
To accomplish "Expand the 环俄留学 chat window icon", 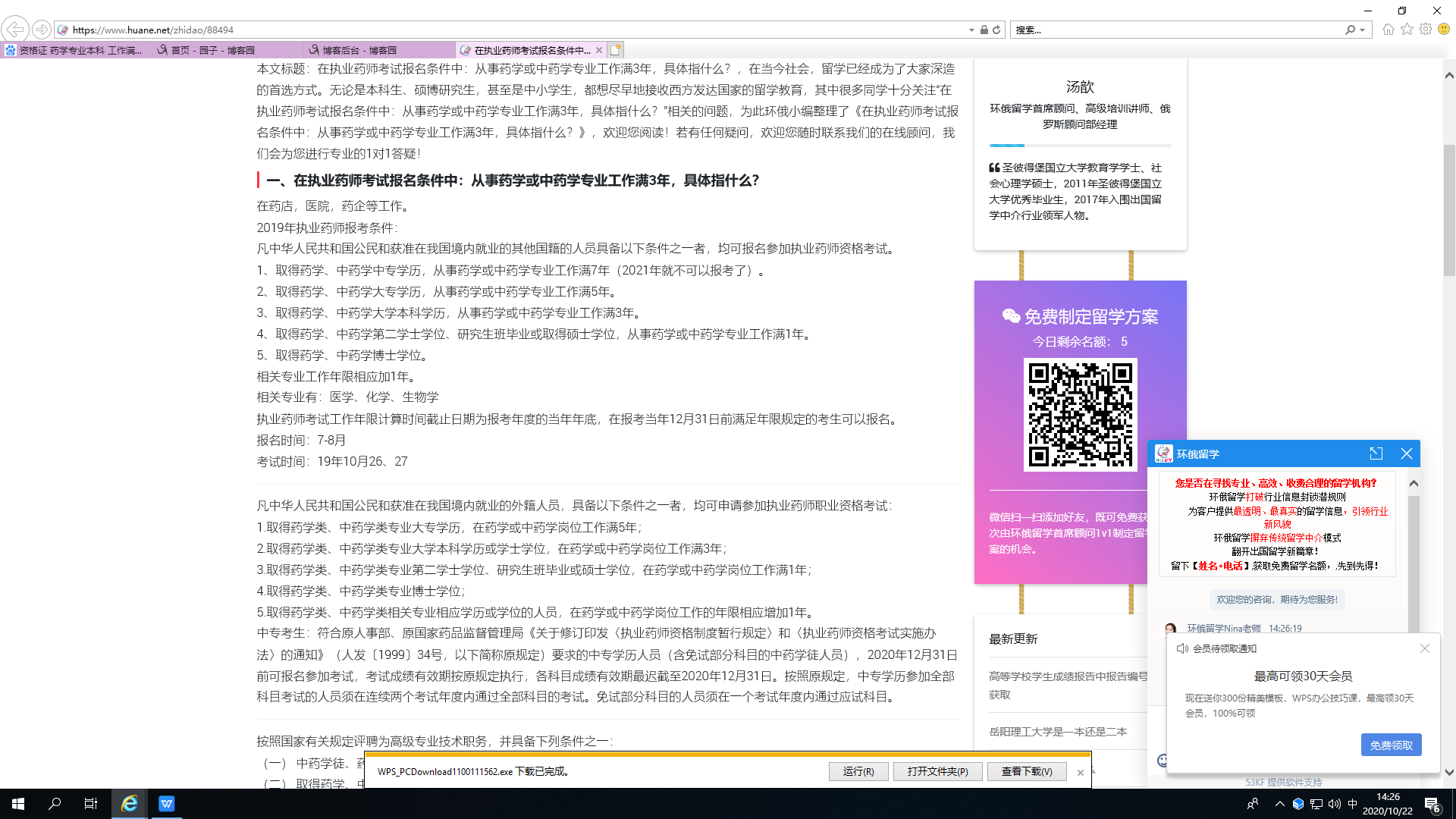I will (x=1376, y=453).
